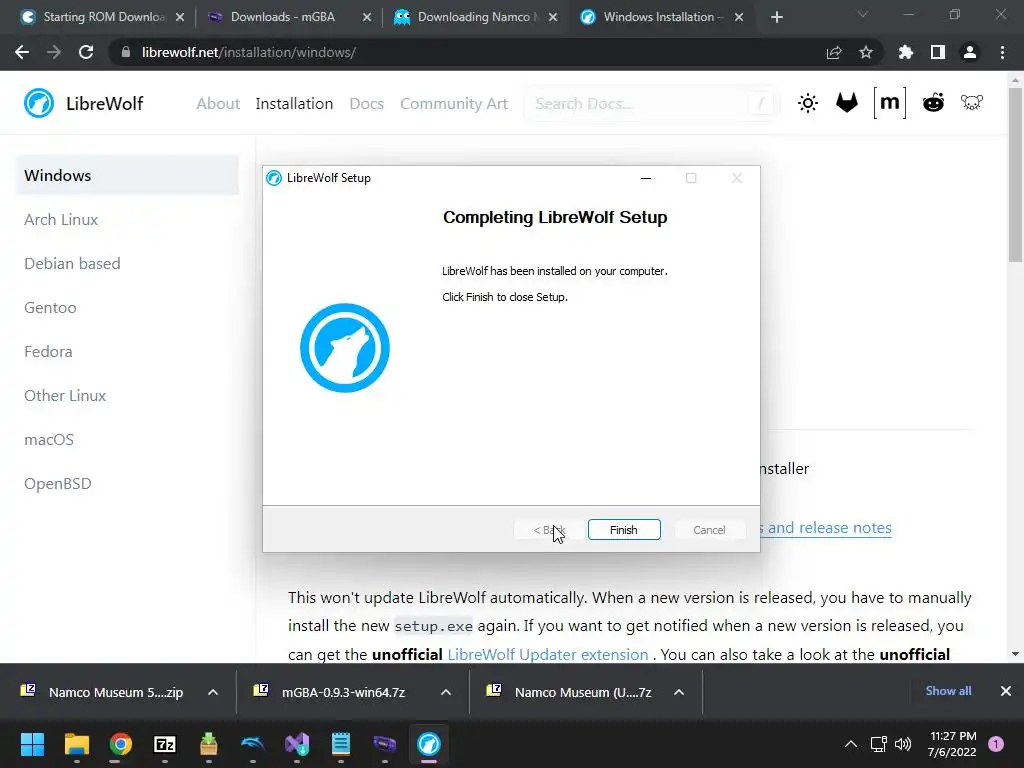Select Other Linux in the sidebar

click(65, 395)
